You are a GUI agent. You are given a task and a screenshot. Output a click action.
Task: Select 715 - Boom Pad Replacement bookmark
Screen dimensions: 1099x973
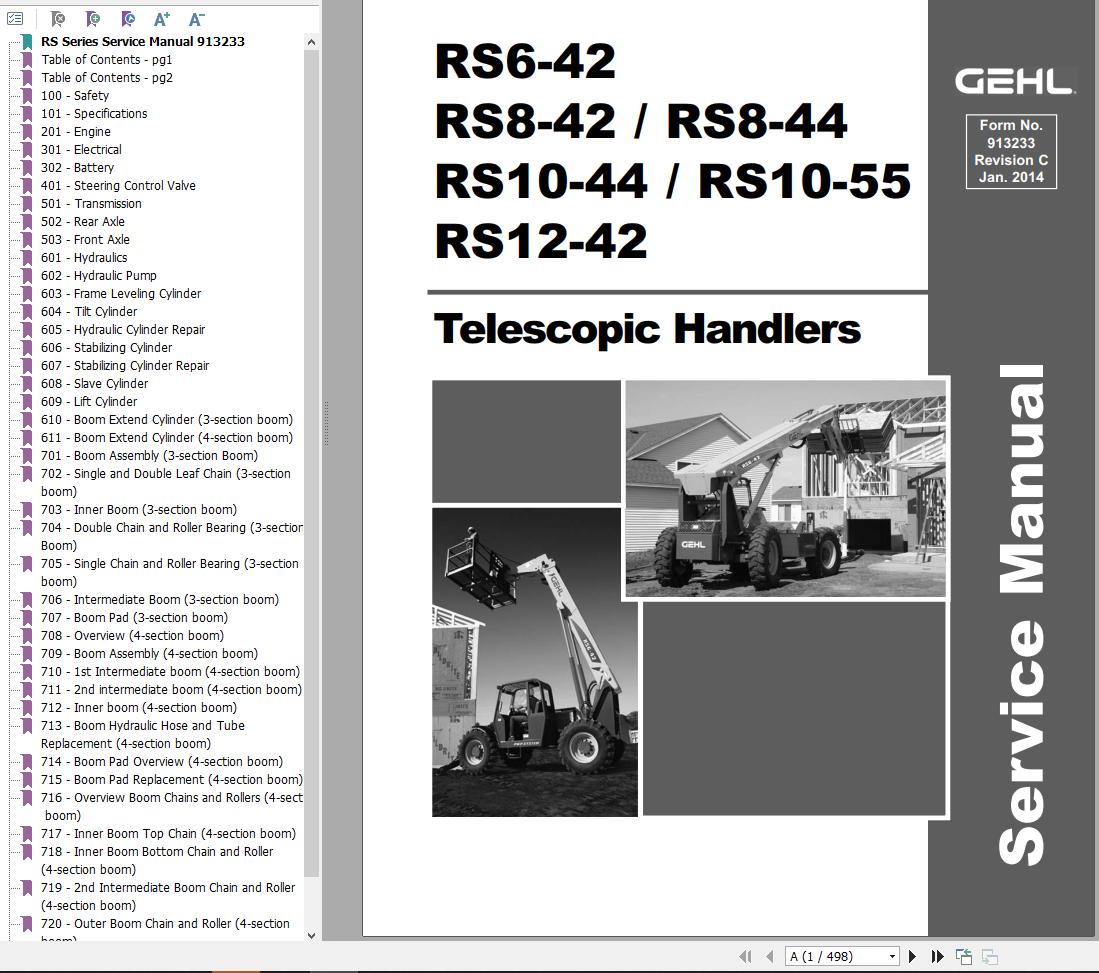click(x=172, y=780)
